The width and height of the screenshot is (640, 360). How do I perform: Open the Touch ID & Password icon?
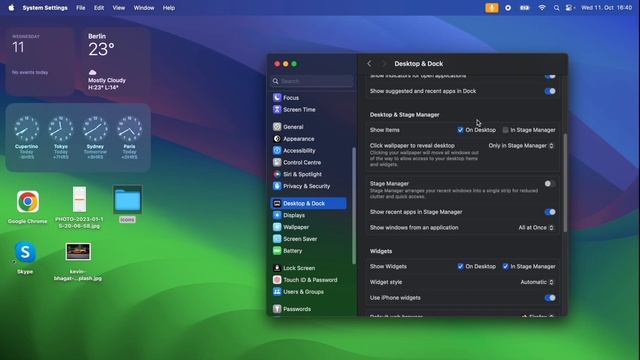click(x=277, y=280)
